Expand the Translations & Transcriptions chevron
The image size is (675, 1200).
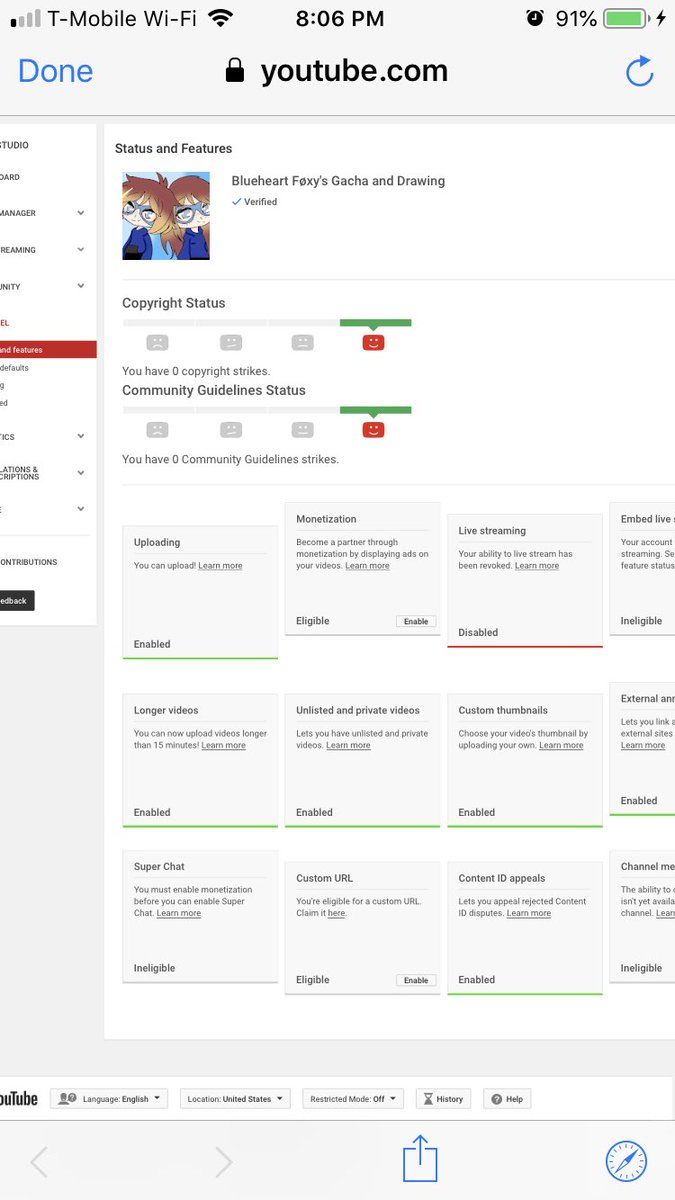click(81, 473)
